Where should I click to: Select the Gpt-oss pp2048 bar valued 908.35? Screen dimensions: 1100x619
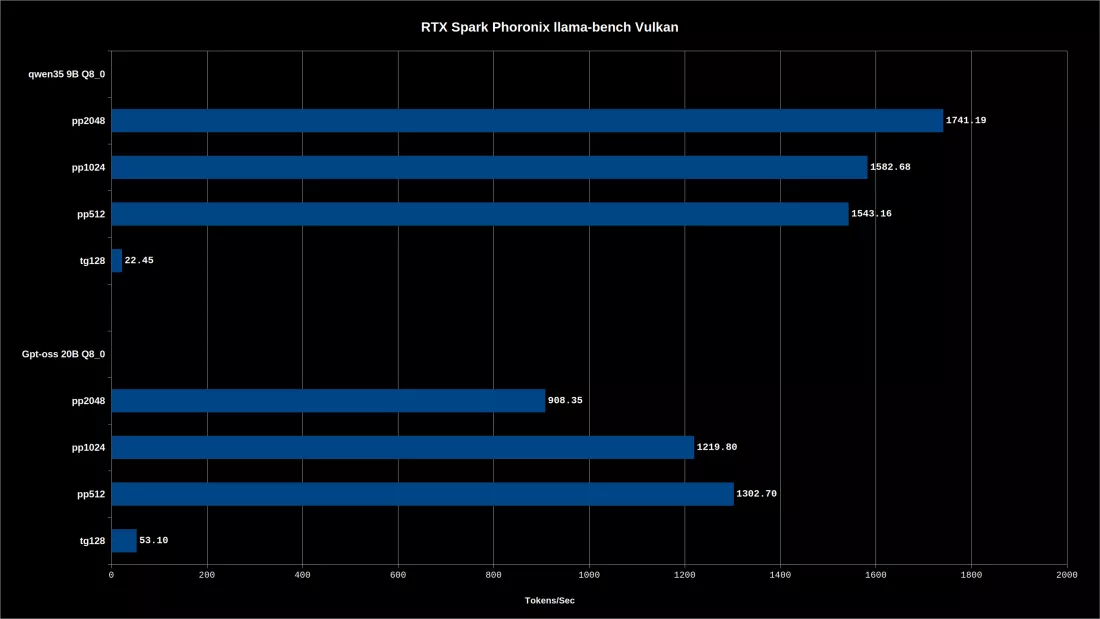[328, 401]
